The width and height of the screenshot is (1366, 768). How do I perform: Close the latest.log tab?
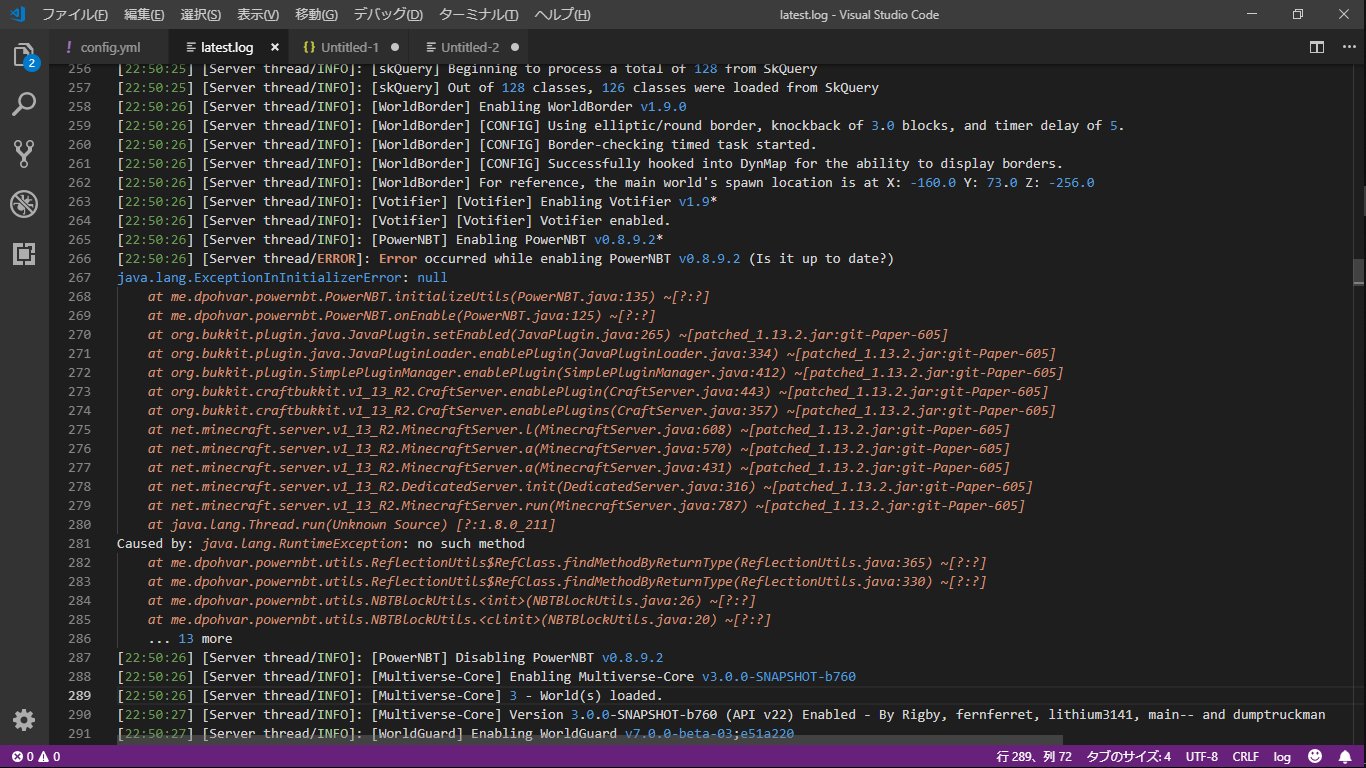coord(275,47)
